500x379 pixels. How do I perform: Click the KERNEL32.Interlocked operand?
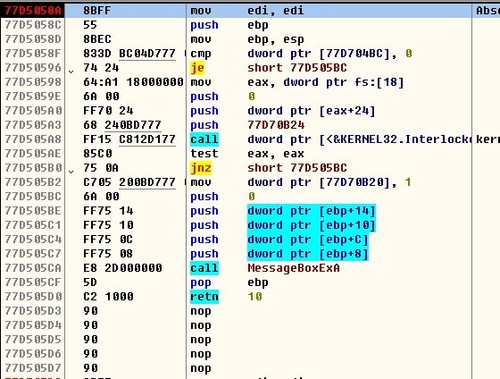click(x=359, y=139)
